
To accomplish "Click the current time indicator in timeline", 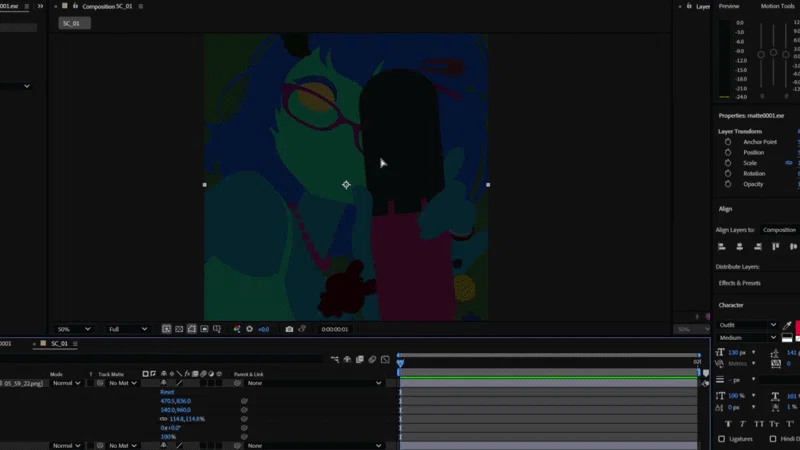I will [401, 363].
